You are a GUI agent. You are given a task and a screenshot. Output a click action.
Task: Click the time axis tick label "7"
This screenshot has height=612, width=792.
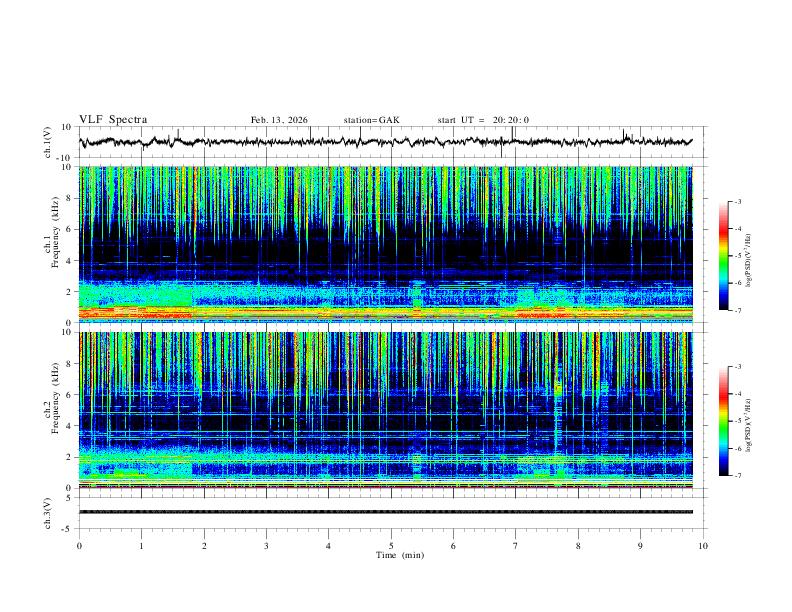pyautogui.click(x=516, y=546)
